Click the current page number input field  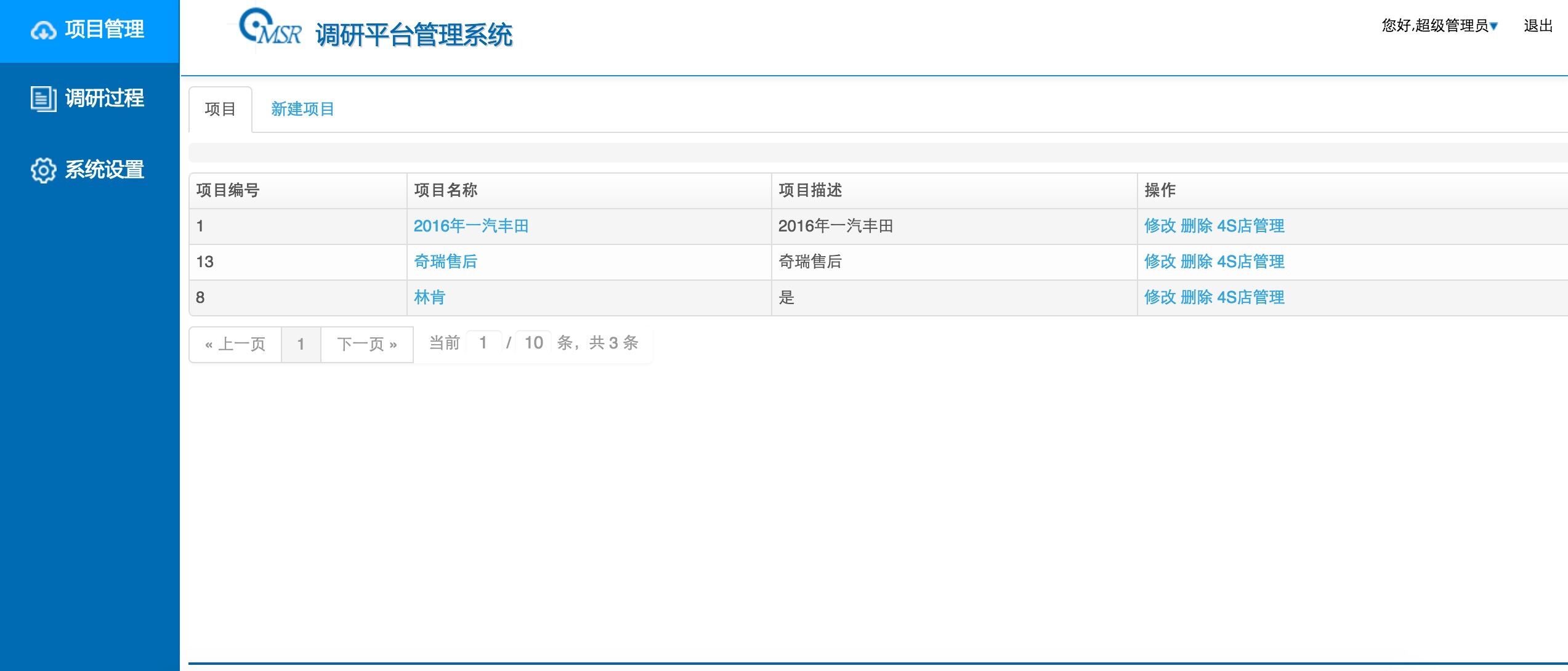(483, 343)
